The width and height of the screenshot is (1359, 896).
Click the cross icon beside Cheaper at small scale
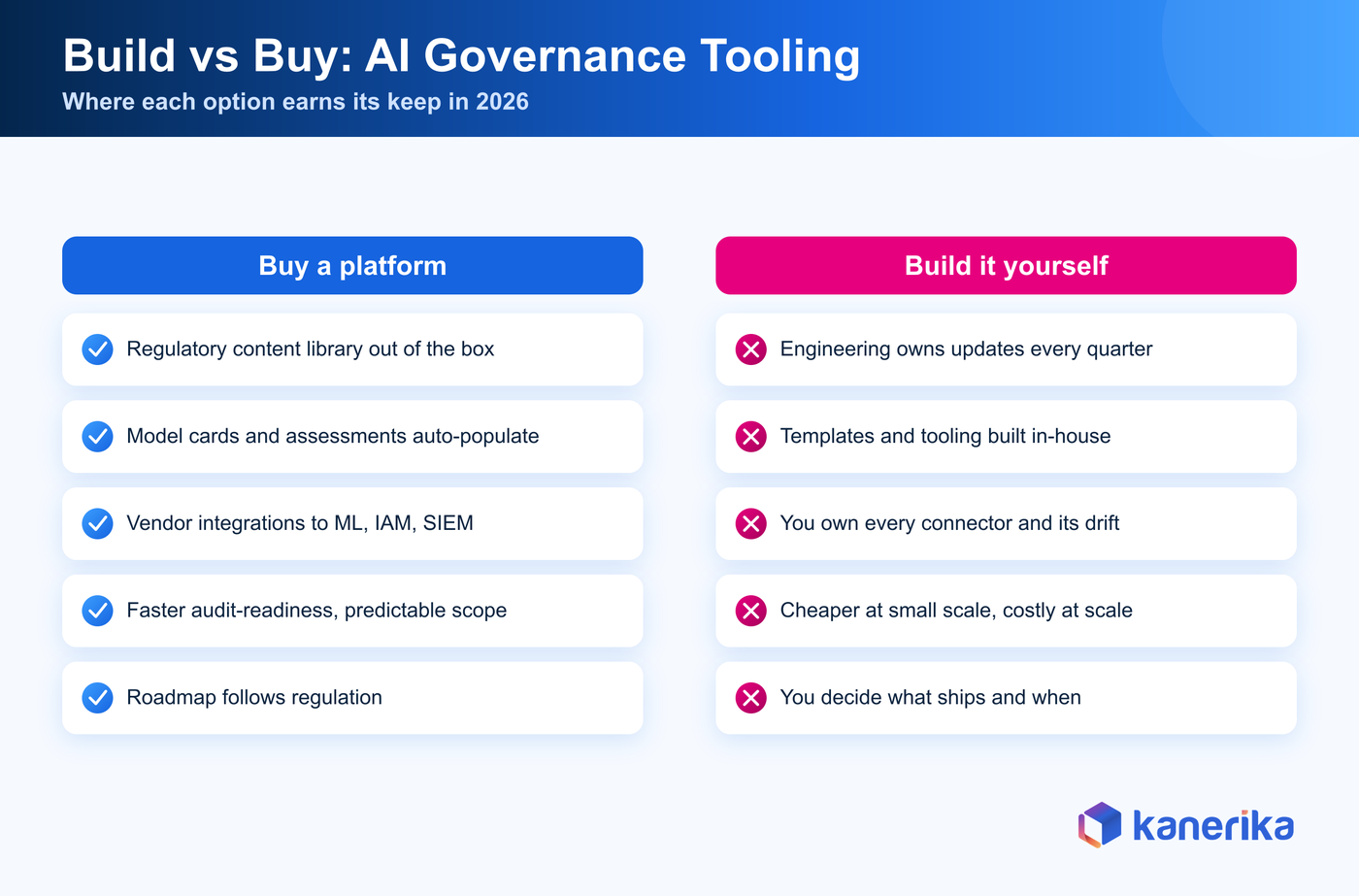coord(750,611)
